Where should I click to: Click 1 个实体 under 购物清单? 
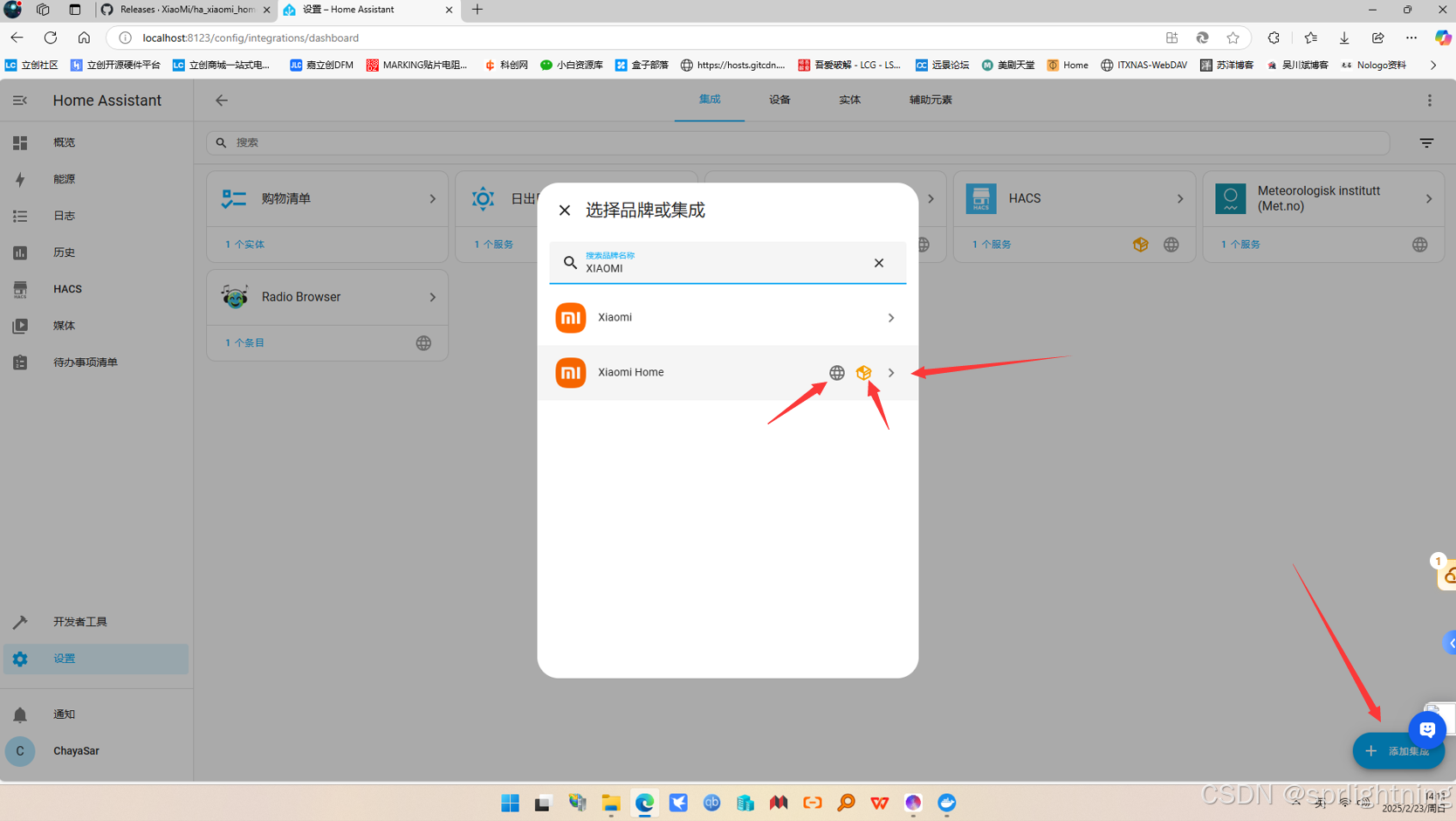tap(244, 245)
